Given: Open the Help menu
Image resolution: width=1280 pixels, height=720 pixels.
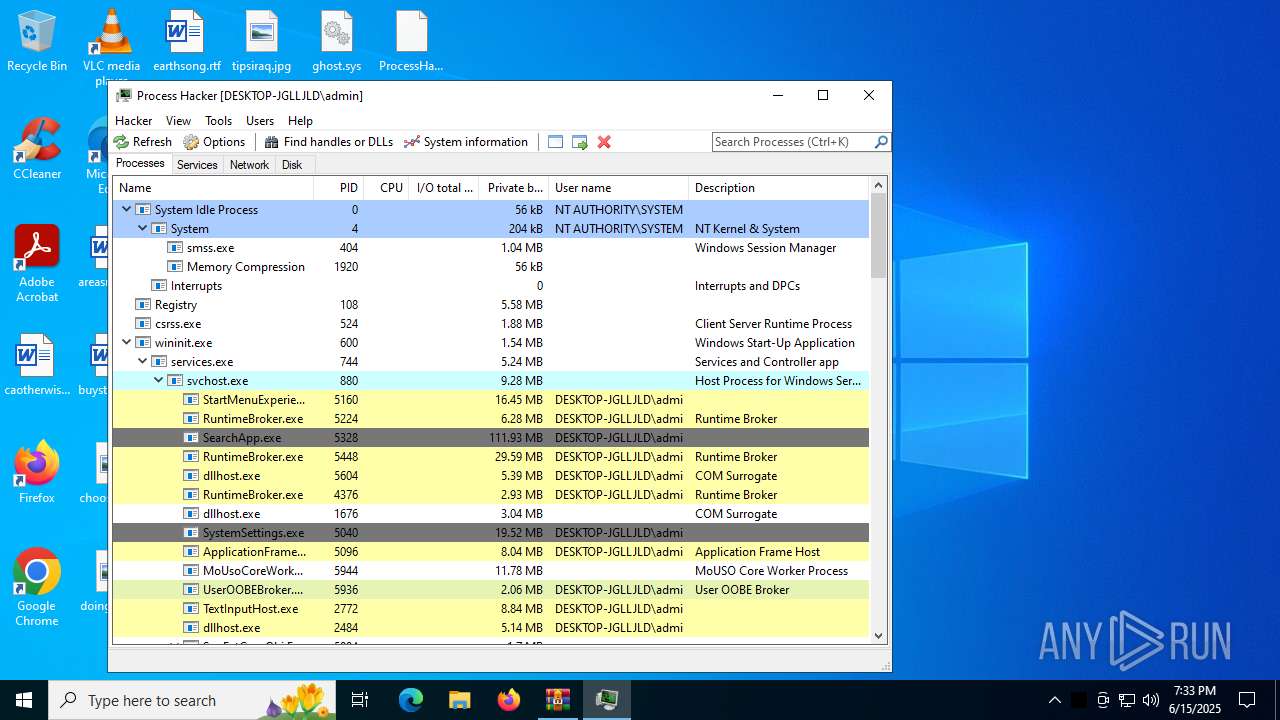Looking at the screenshot, I should click(300, 121).
